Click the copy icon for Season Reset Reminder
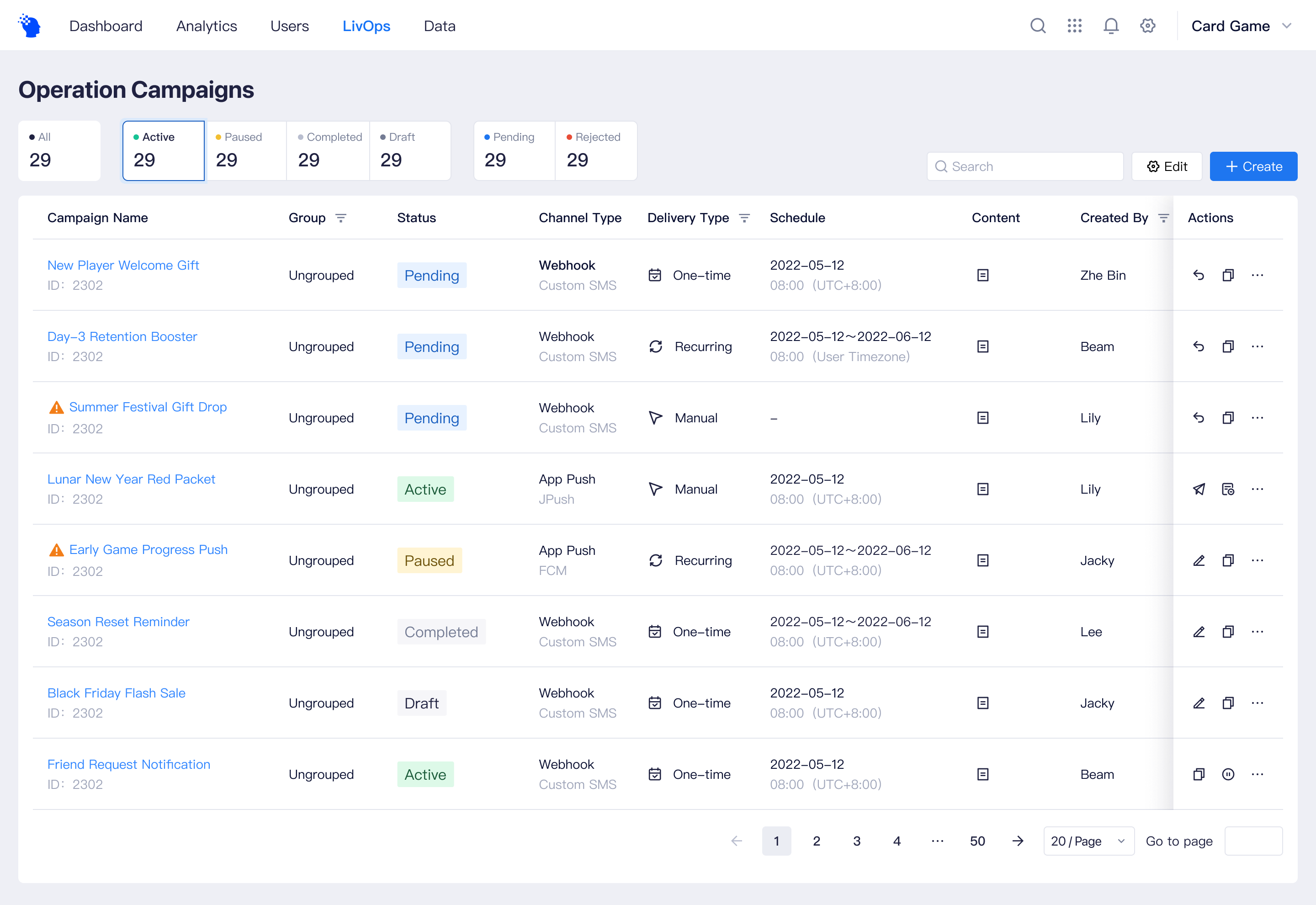Viewport: 1316px width, 905px height. click(x=1228, y=632)
